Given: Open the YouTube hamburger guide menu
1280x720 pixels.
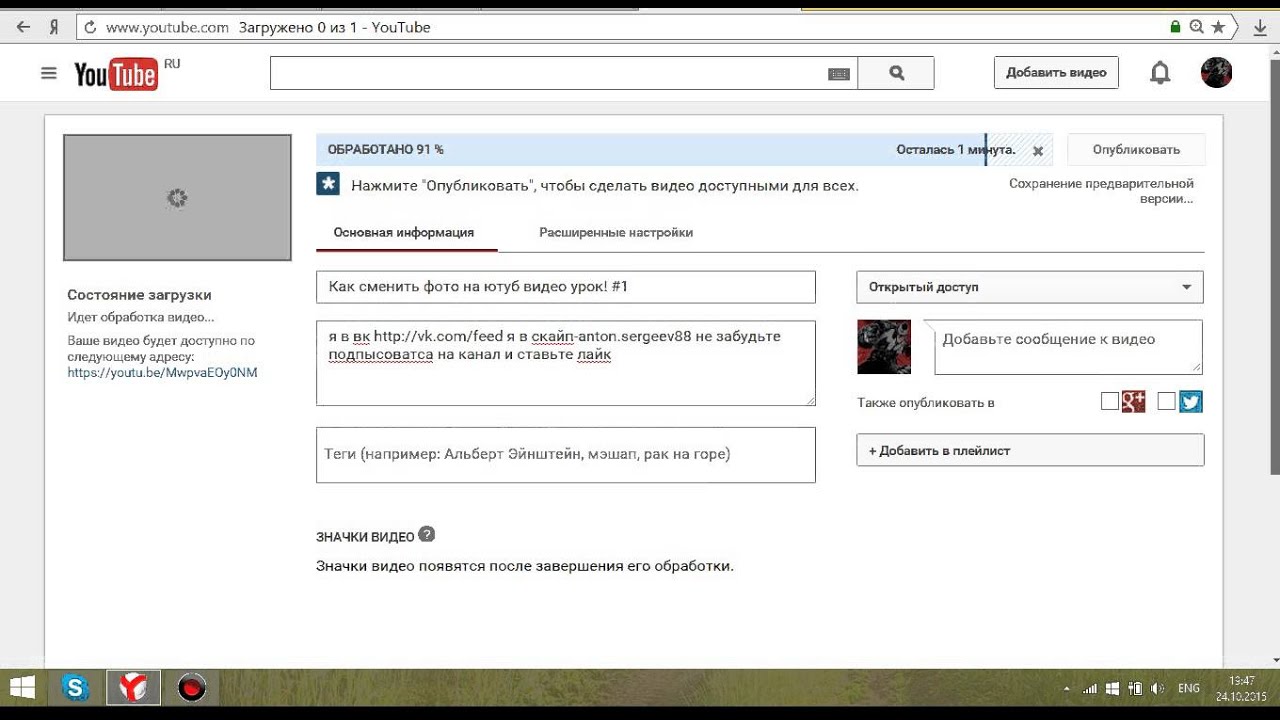Looking at the screenshot, I should (48, 73).
